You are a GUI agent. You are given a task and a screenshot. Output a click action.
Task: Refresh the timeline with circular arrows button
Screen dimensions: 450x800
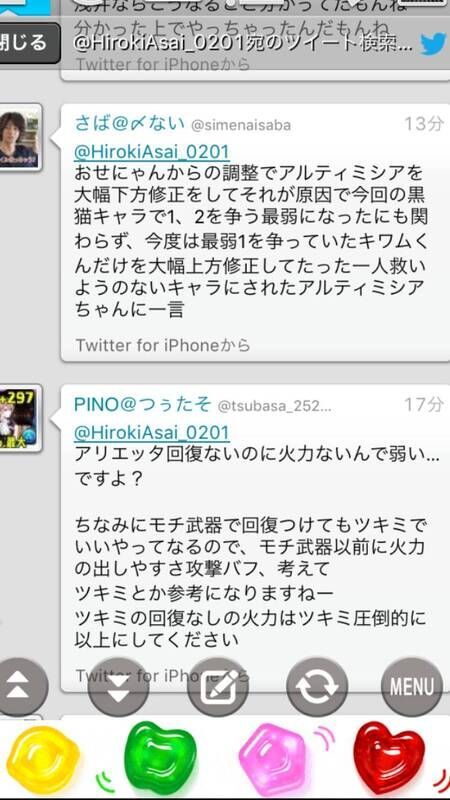click(x=317, y=687)
